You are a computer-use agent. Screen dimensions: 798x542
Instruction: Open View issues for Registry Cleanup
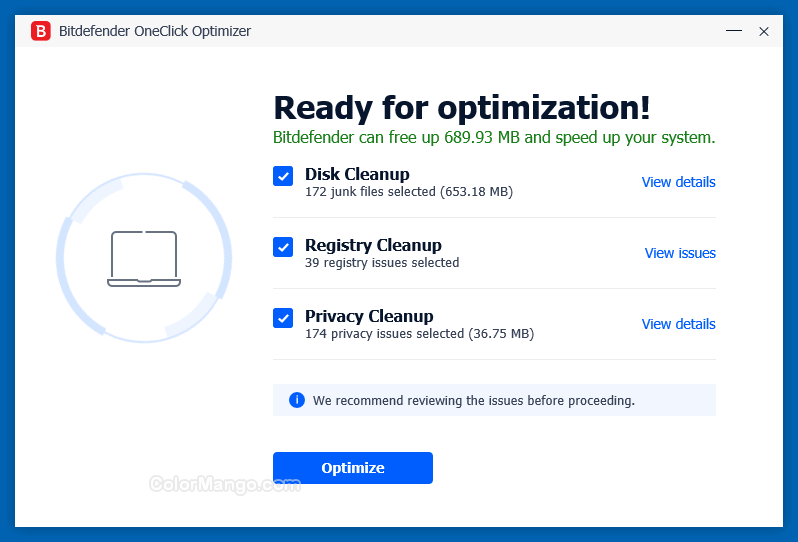(680, 253)
